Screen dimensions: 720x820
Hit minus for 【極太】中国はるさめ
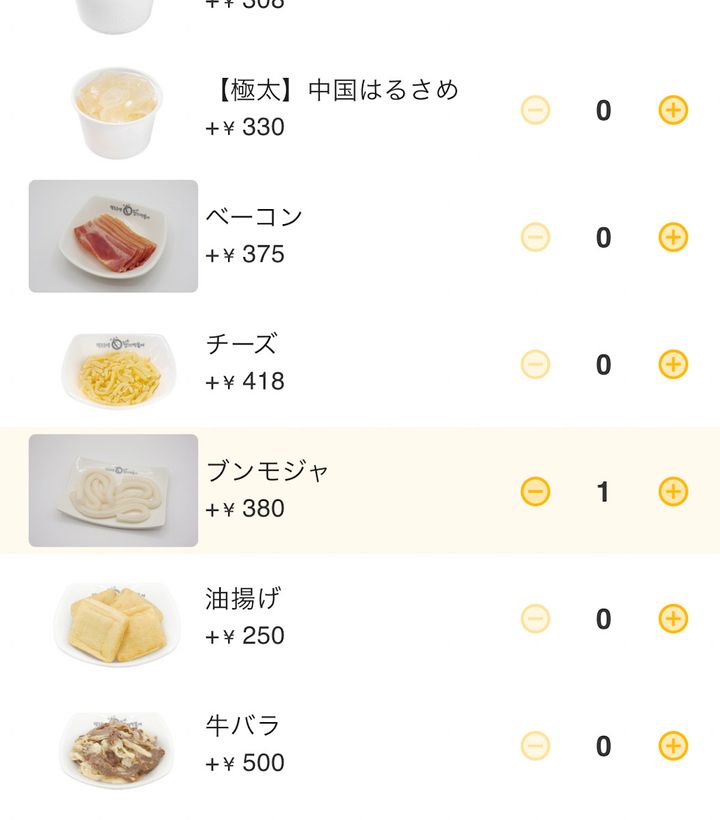pos(535,110)
